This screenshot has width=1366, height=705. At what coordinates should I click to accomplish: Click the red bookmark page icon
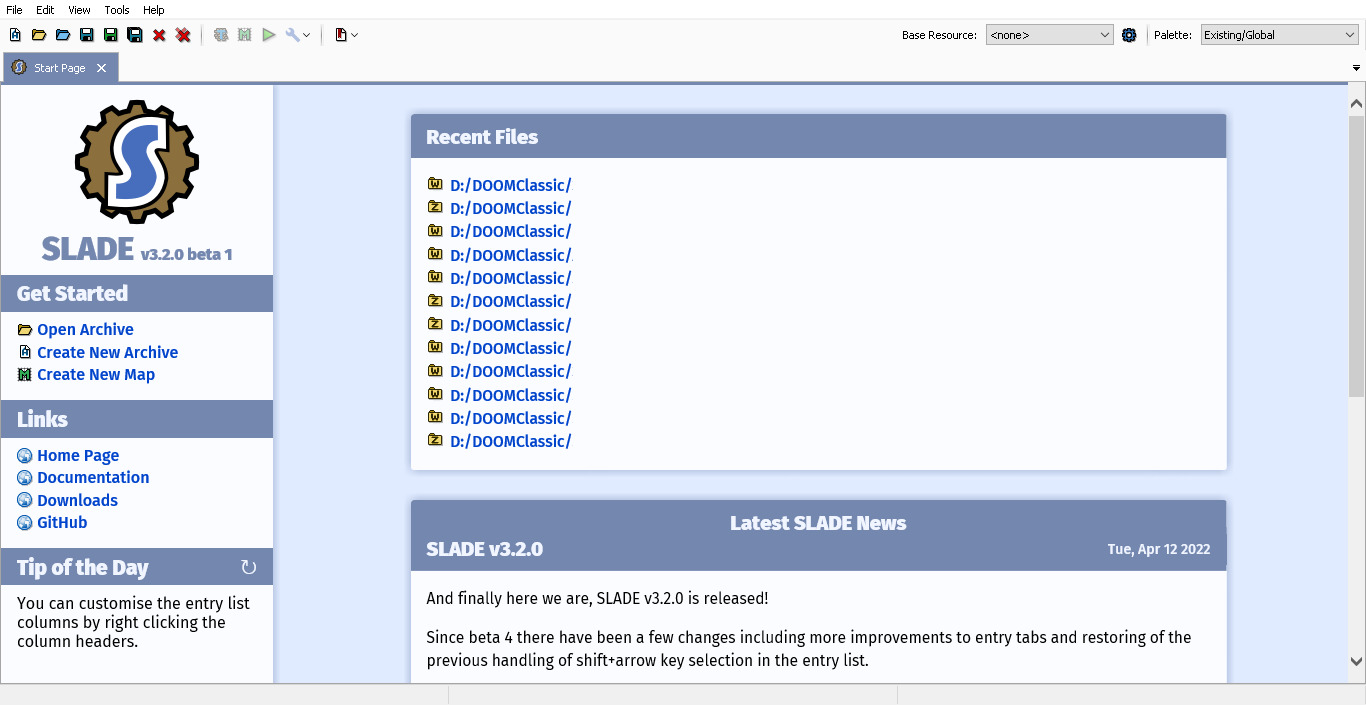341,35
